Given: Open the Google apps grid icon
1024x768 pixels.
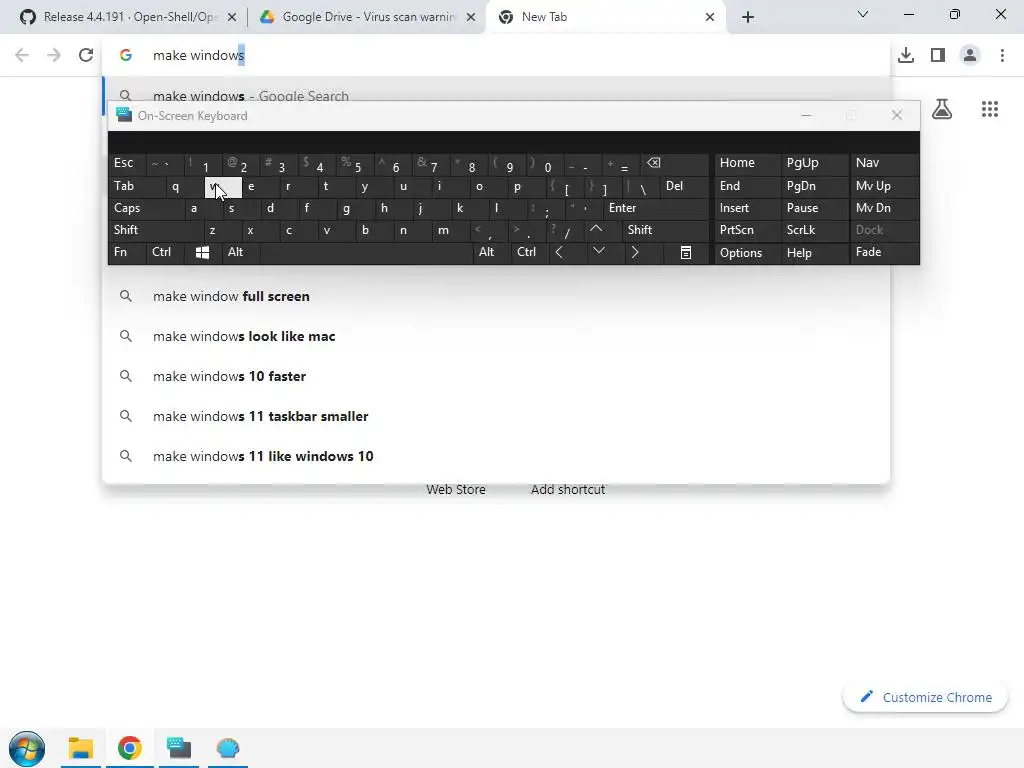Looking at the screenshot, I should pyautogui.click(x=990, y=109).
